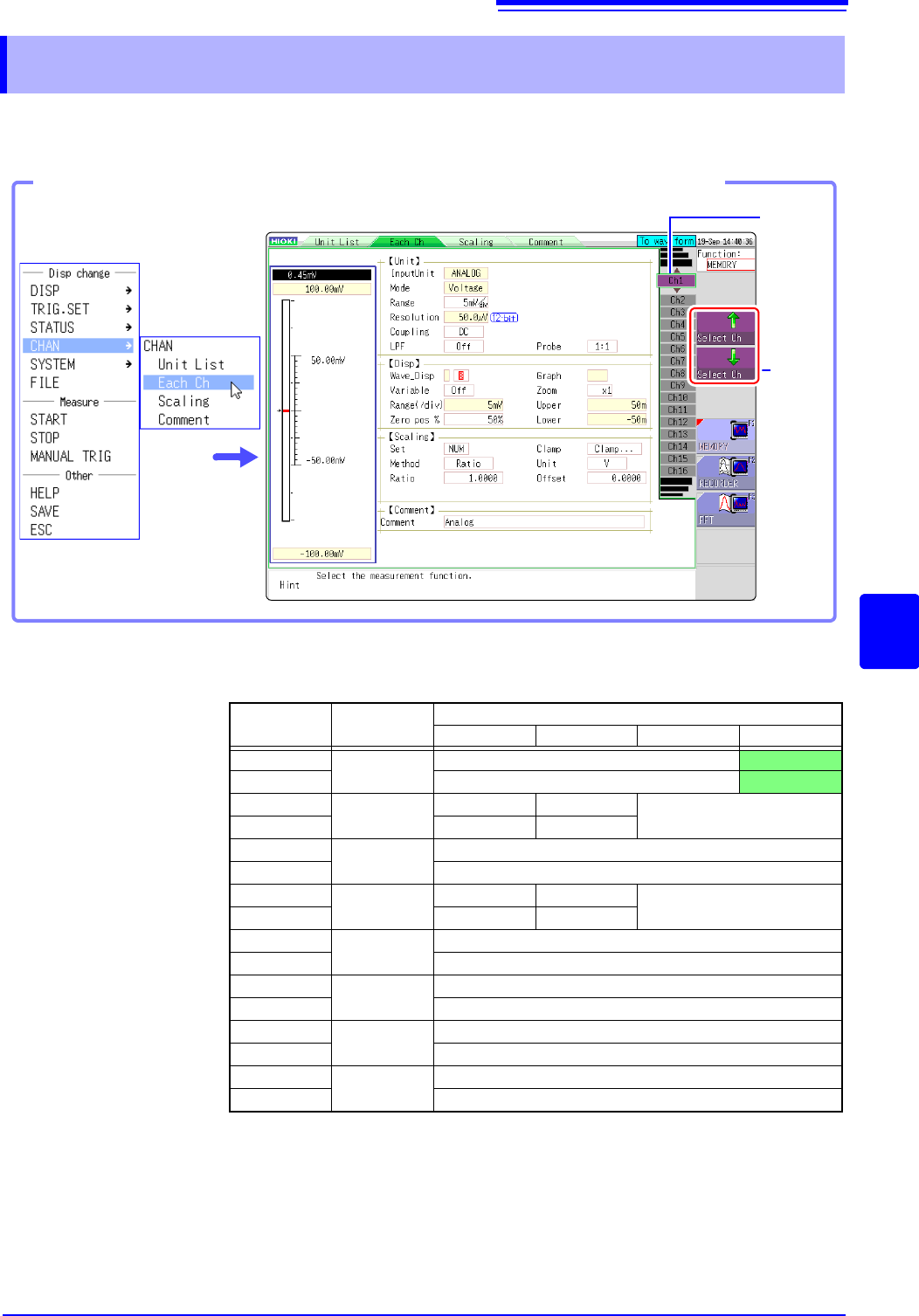Open the Method Ratio setting

(x=468, y=464)
